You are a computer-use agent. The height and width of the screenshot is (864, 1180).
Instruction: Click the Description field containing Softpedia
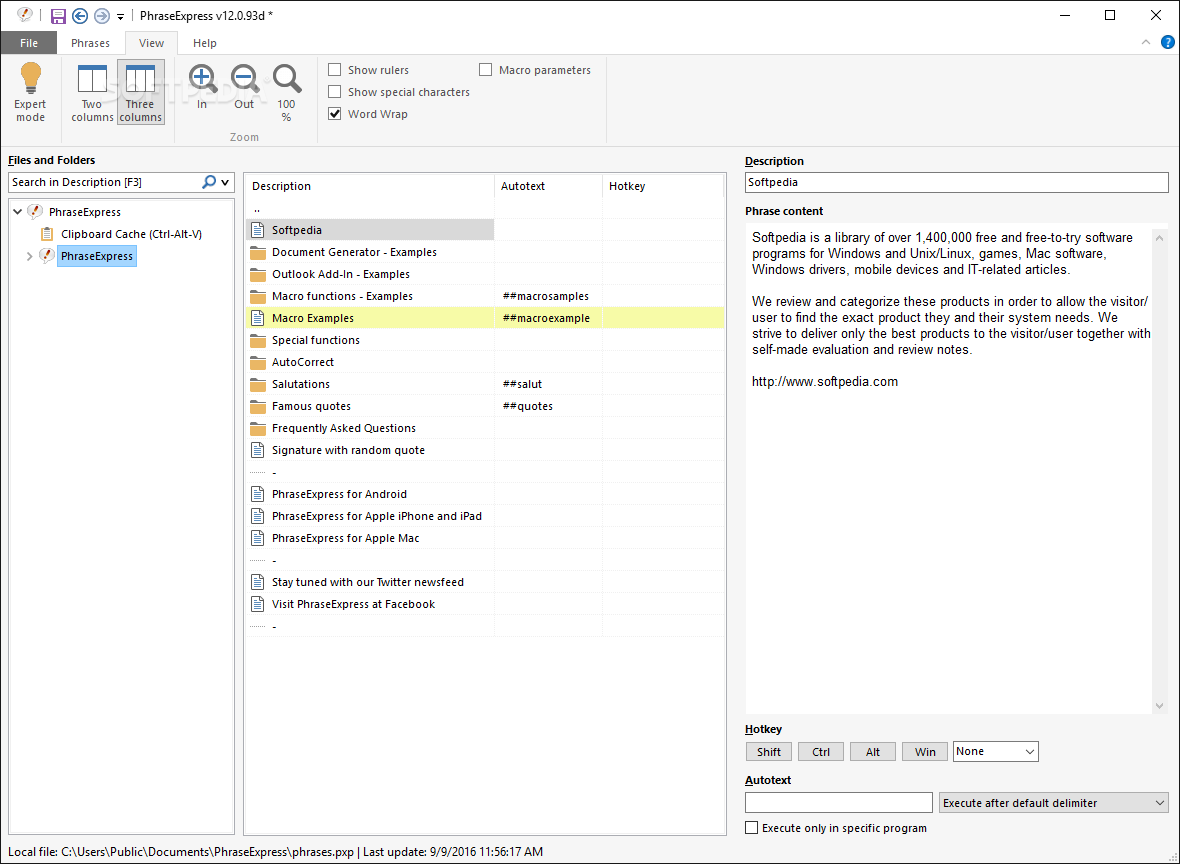pyautogui.click(x=956, y=182)
